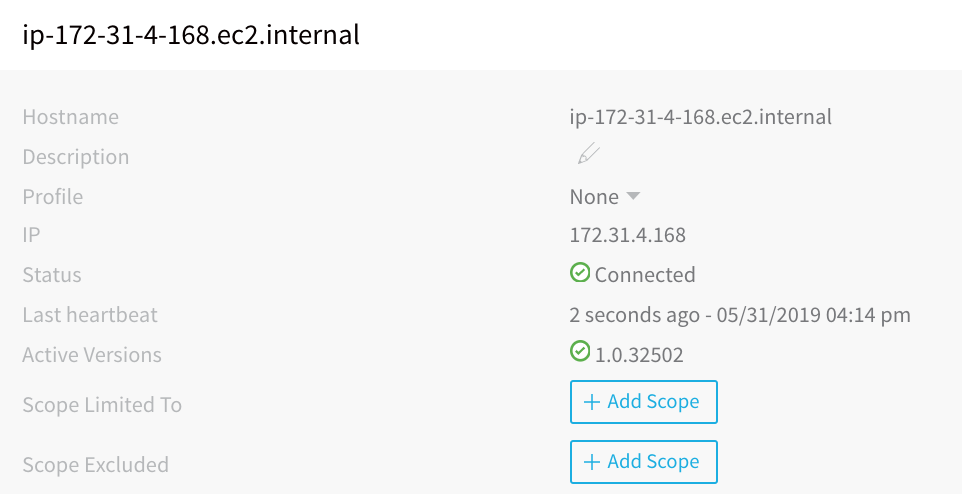Add Scope for Scope Limited To
962x494 pixels.
[644, 402]
